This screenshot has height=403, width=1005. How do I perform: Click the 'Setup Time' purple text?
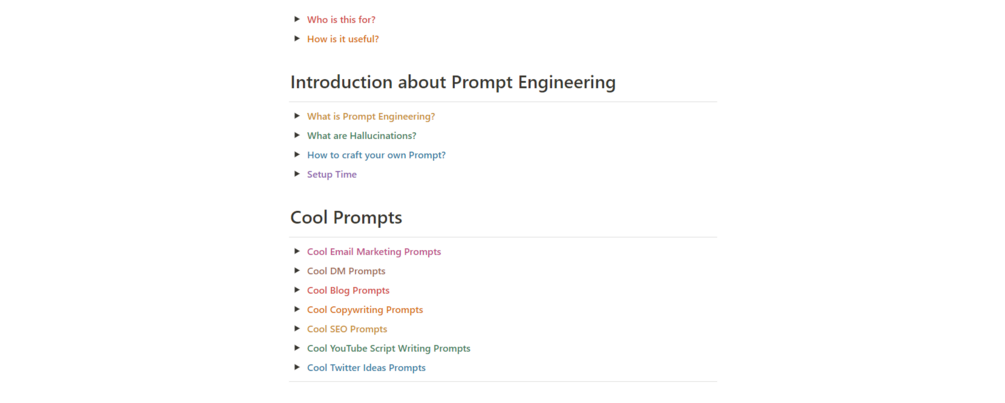point(331,174)
